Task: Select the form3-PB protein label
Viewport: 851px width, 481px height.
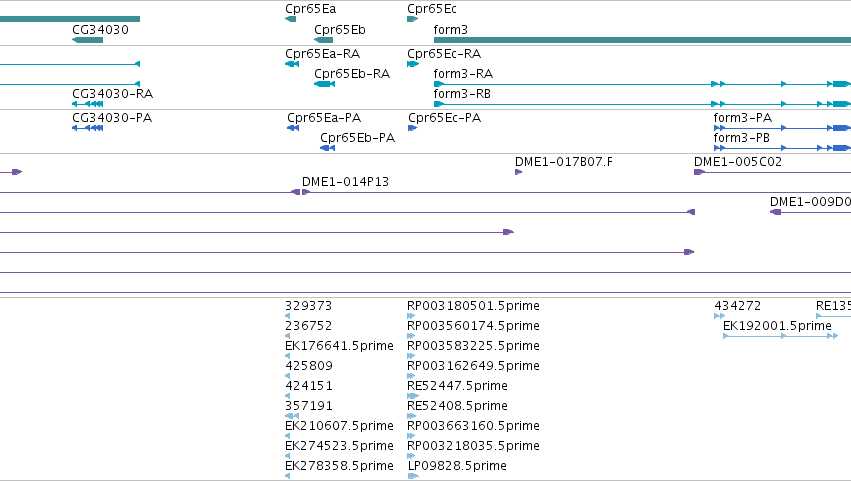Action: tap(741, 138)
